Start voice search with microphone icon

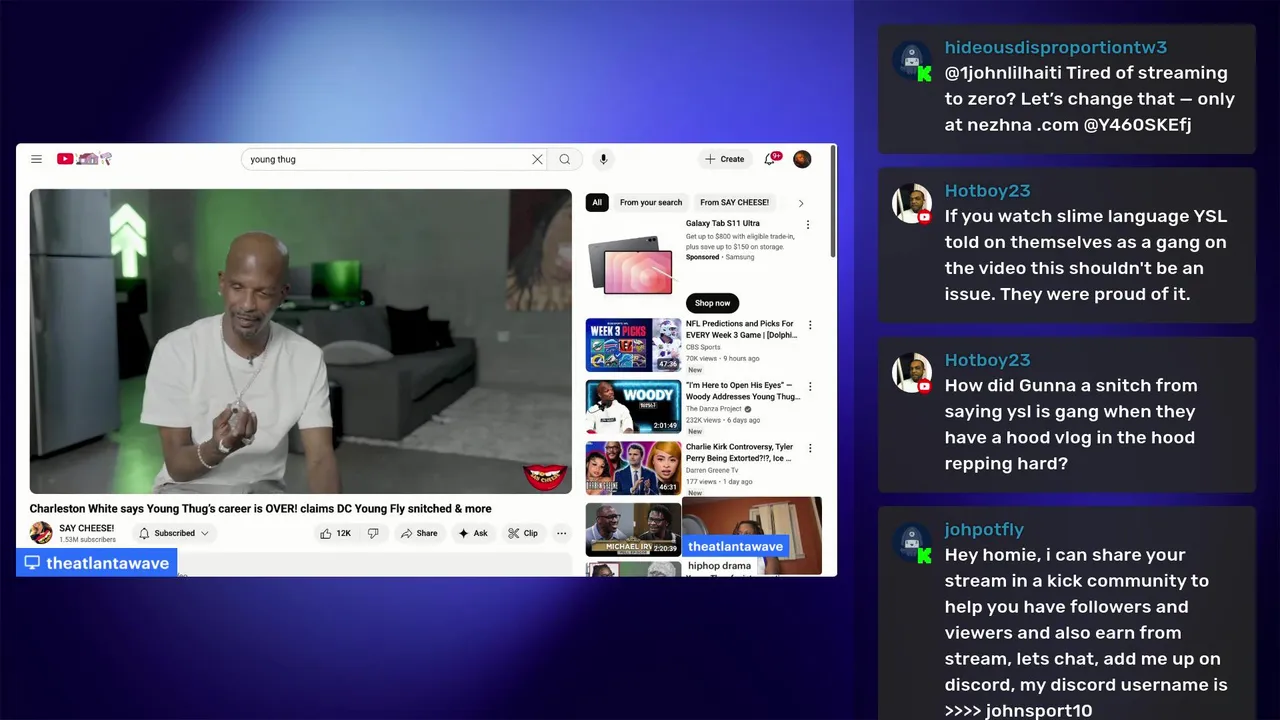(603, 159)
